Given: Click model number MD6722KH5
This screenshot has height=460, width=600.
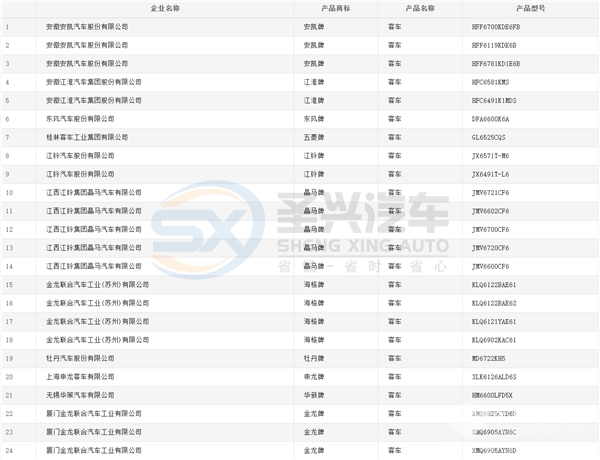Looking at the screenshot, I should coord(489,358).
